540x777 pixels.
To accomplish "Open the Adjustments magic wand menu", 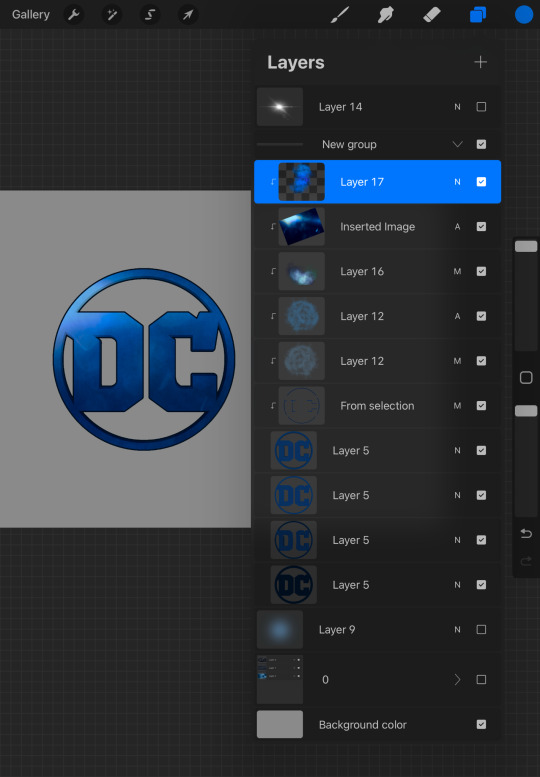I will pyautogui.click(x=112, y=15).
